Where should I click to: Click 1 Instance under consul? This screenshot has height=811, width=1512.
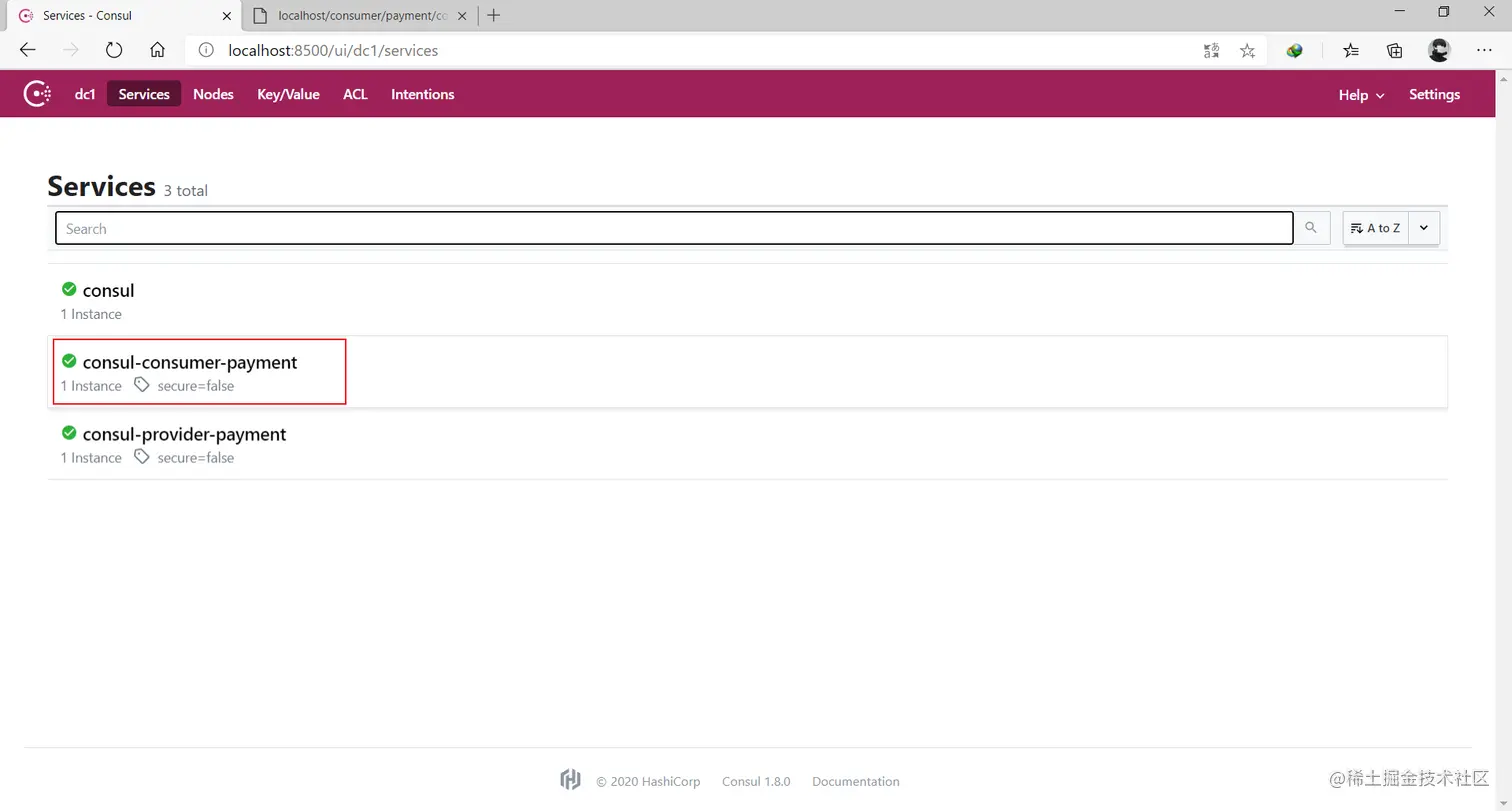tap(91, 314)
